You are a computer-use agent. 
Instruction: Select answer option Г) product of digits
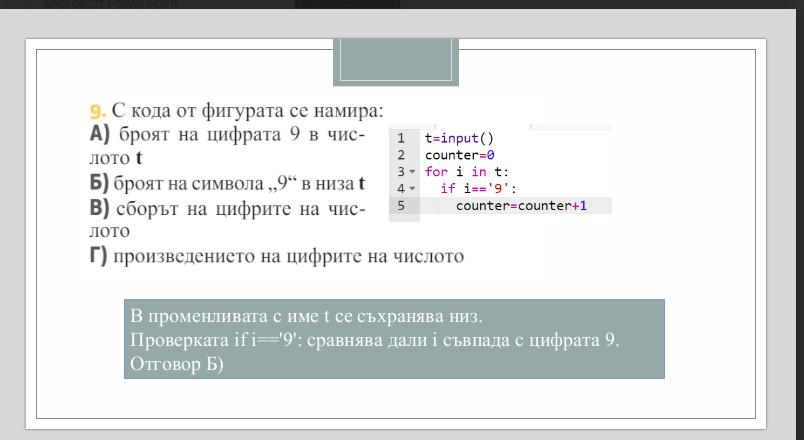[x=276, y=255]
